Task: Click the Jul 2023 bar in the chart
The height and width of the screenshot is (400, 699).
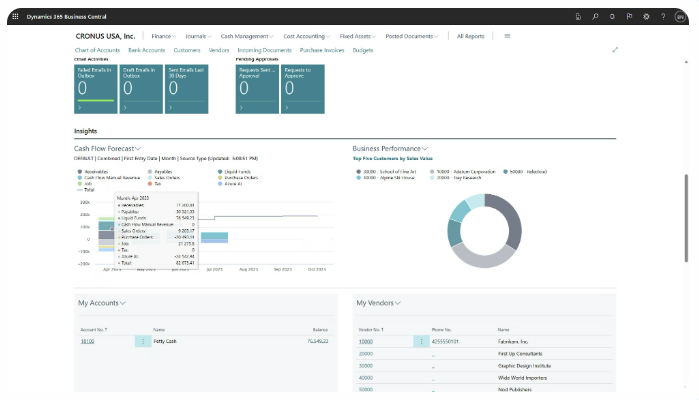Action: pyautogui.click(x=214, y=238)
